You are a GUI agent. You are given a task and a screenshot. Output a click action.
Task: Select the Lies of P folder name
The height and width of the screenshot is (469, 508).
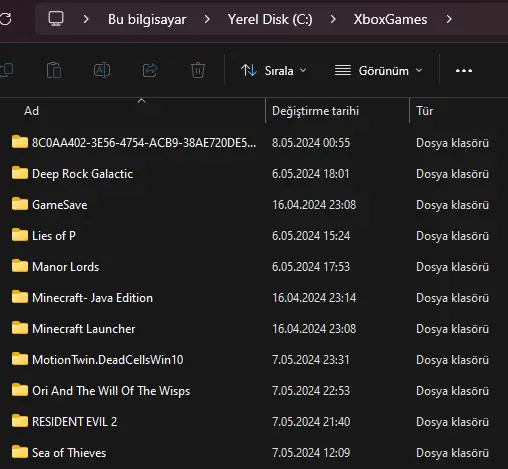coord(54,236)
